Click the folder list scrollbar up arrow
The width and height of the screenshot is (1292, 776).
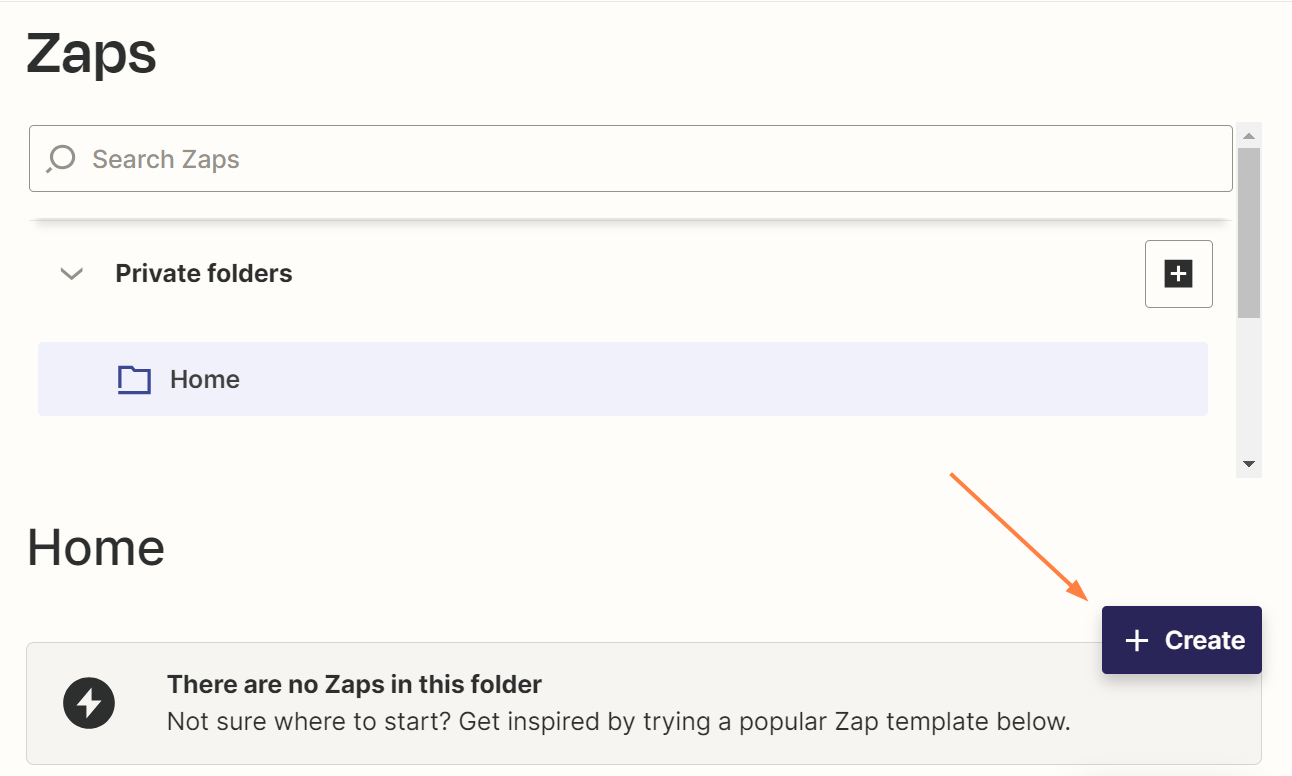[1248, 134]
